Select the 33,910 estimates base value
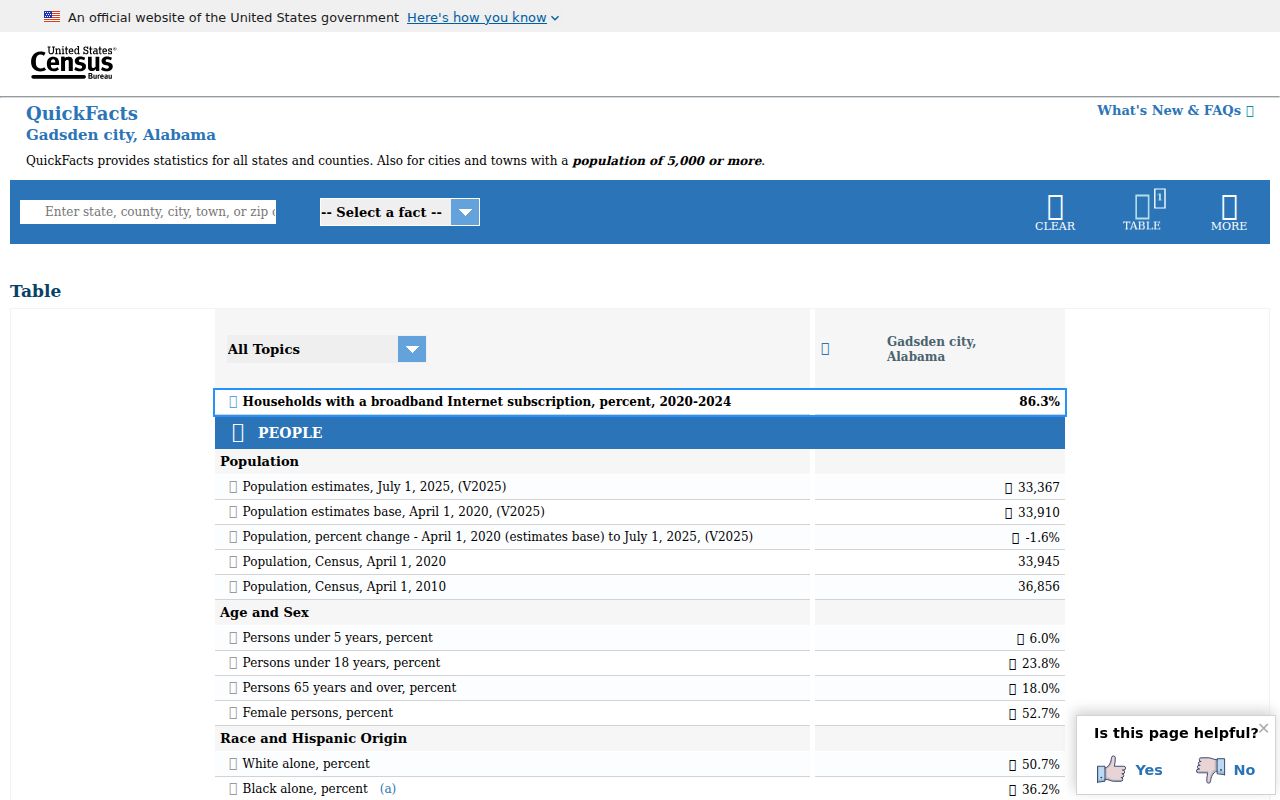Screen dimensions: 1280x800 pyautogui.click(x=1039, y=513)
